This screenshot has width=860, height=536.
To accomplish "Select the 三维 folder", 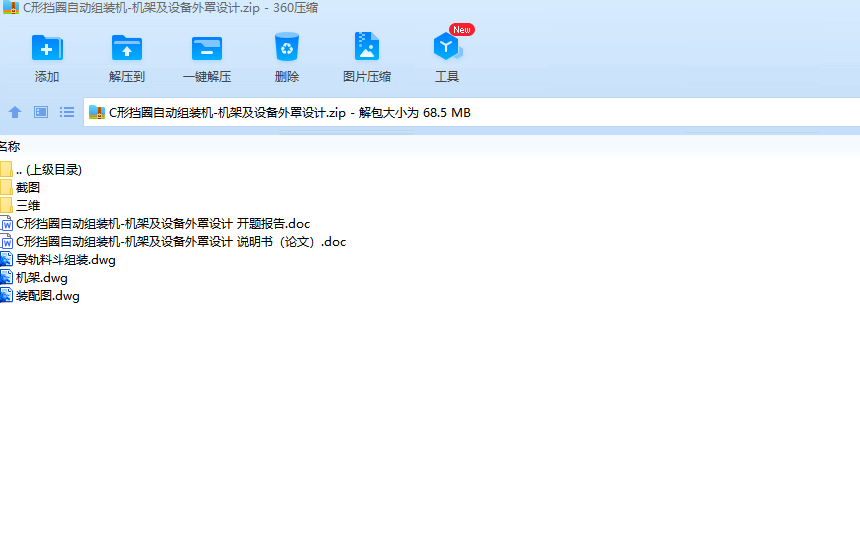I will tap(21, 206).
